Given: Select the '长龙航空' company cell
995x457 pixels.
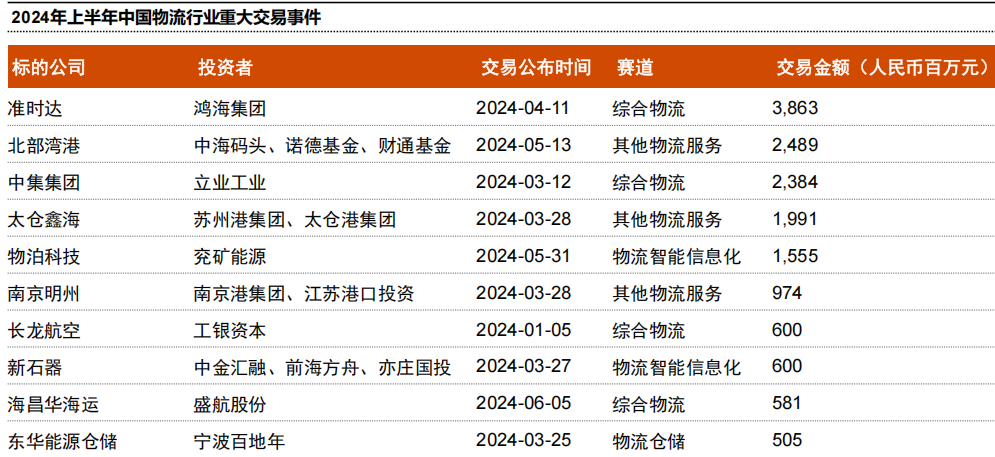Looking at the screenshot, I should [x=44, y=330].
